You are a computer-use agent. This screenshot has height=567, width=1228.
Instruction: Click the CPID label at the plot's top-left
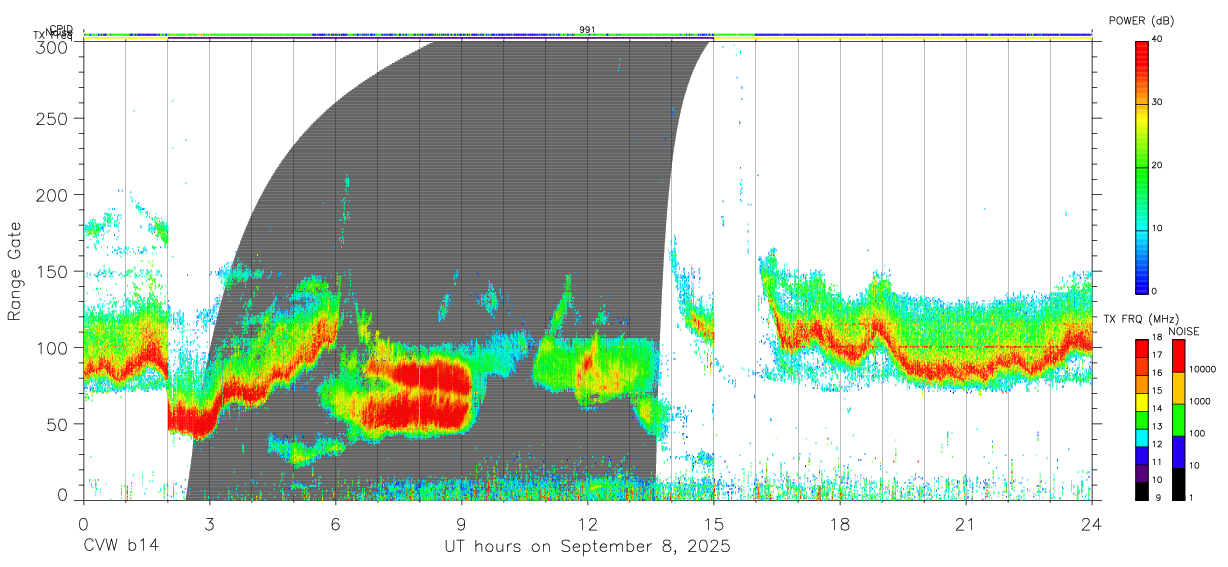pos(61,29)
